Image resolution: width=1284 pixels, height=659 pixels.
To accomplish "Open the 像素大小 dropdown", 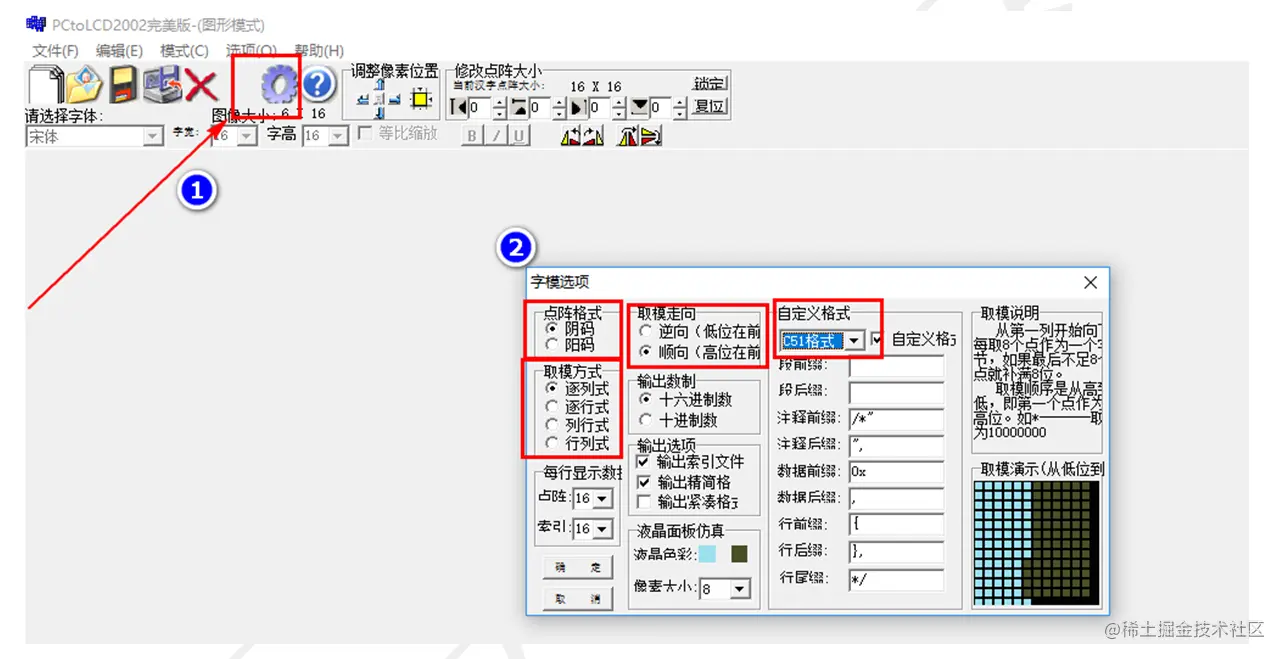I will [740, 589].
